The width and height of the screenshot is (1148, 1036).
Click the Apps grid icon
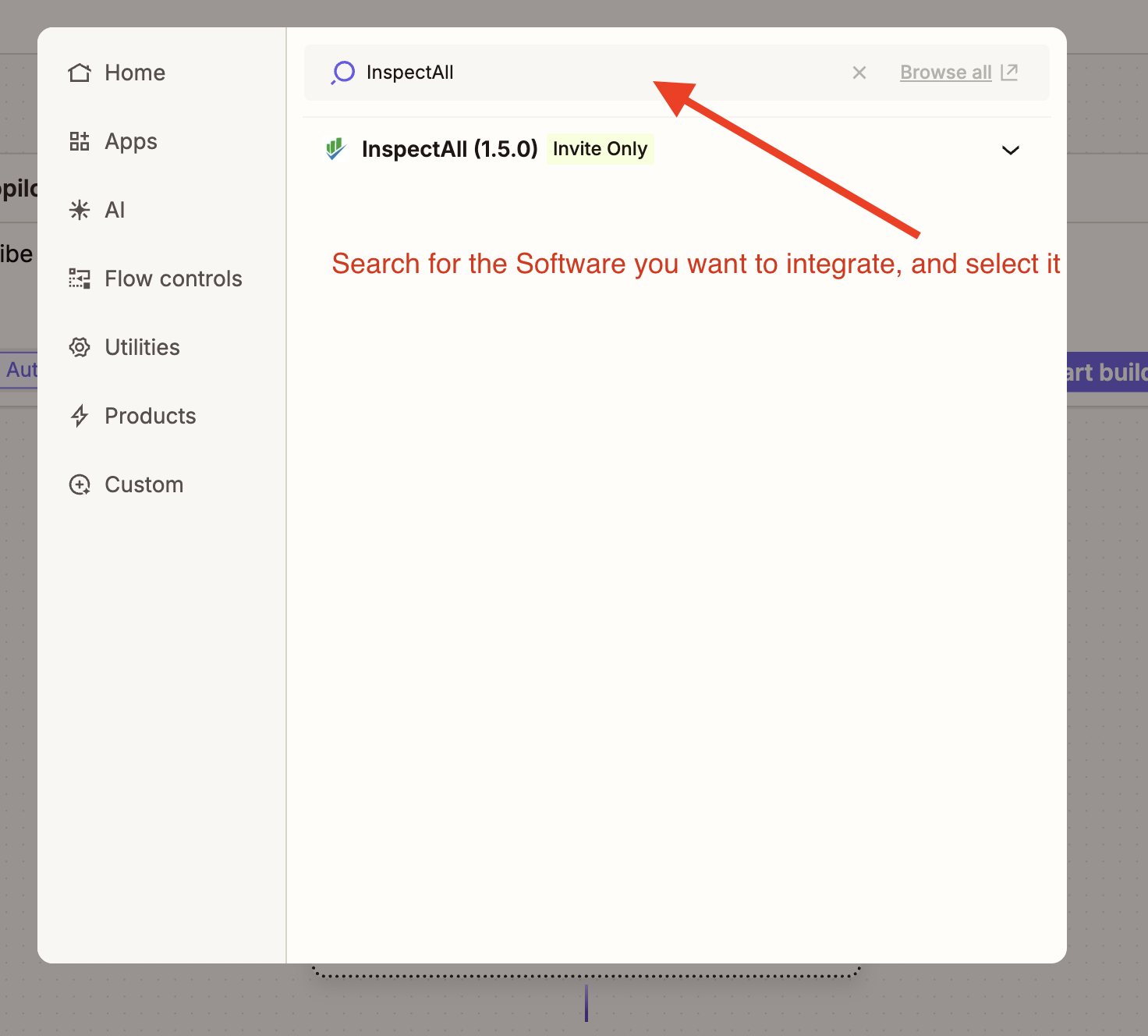pyautogui.click(x=80, y=141)
